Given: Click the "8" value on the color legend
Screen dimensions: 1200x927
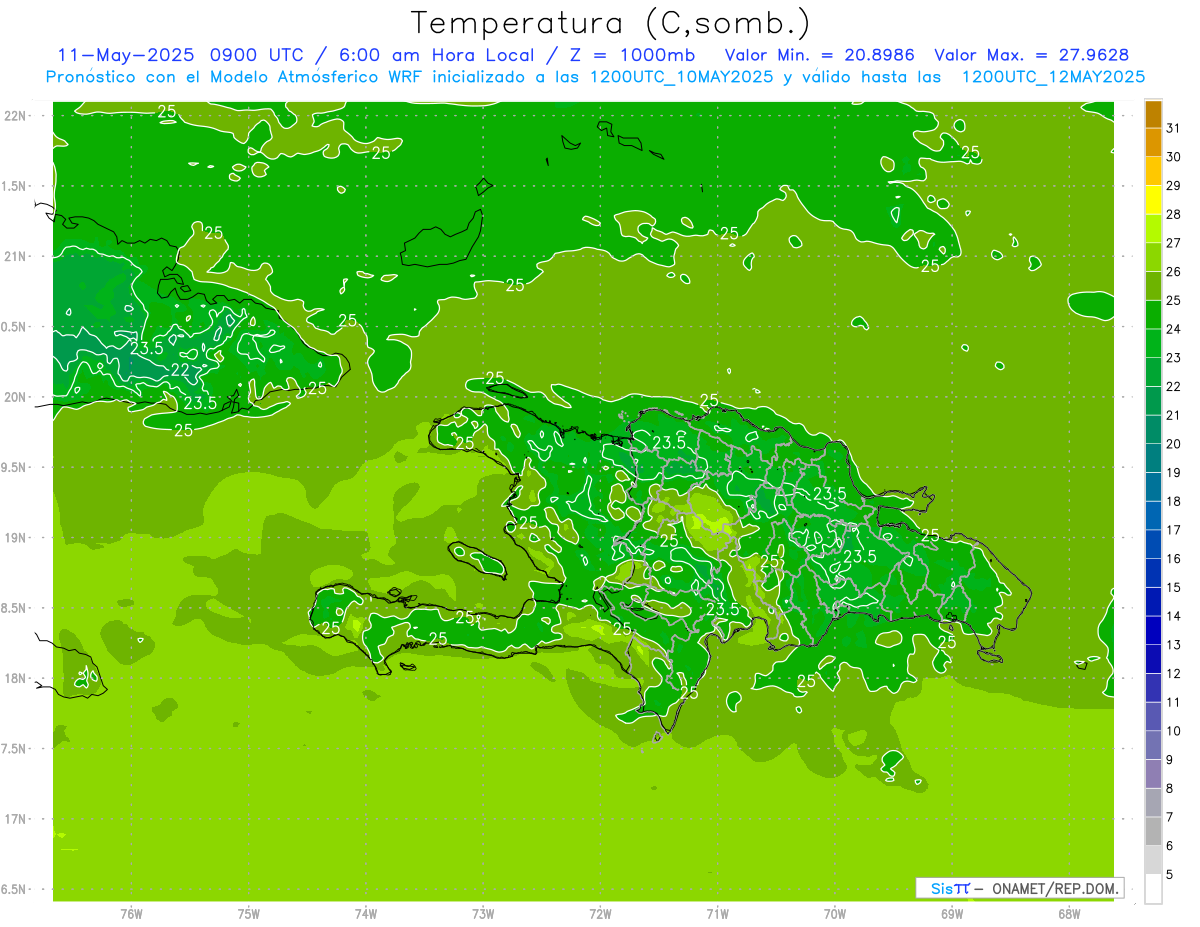Looking at the screenshot, I should [x=1169, y=788].
